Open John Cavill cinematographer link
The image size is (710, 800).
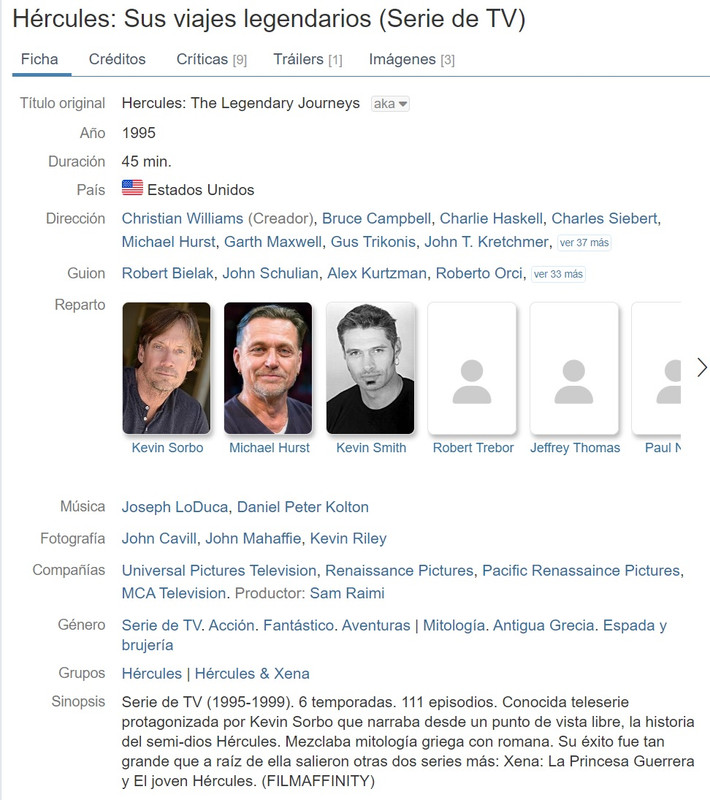(x=159, y=539)
